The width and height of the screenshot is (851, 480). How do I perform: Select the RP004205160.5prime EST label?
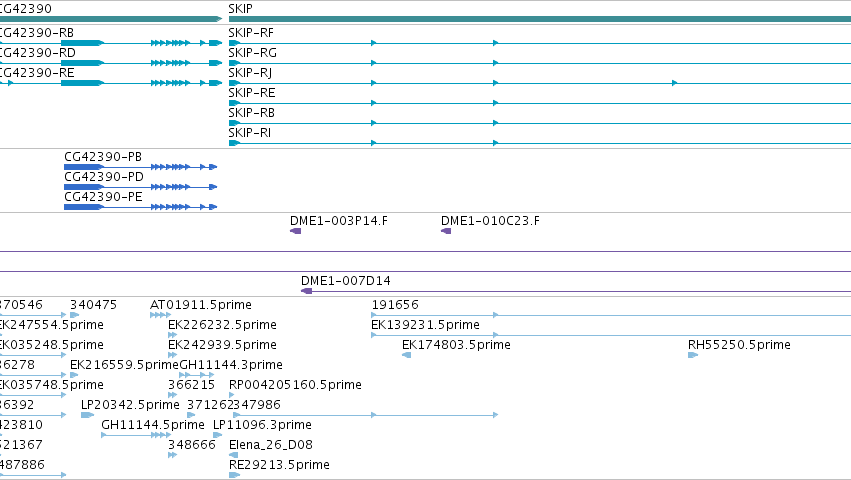point(295,385)
